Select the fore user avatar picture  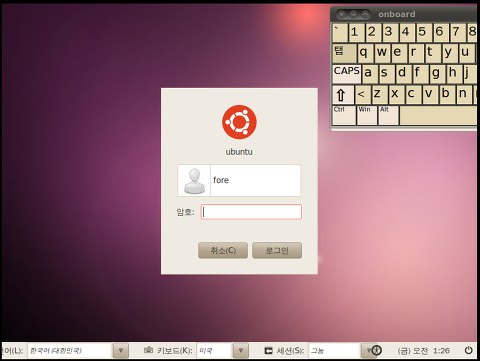tap(194, 180)
